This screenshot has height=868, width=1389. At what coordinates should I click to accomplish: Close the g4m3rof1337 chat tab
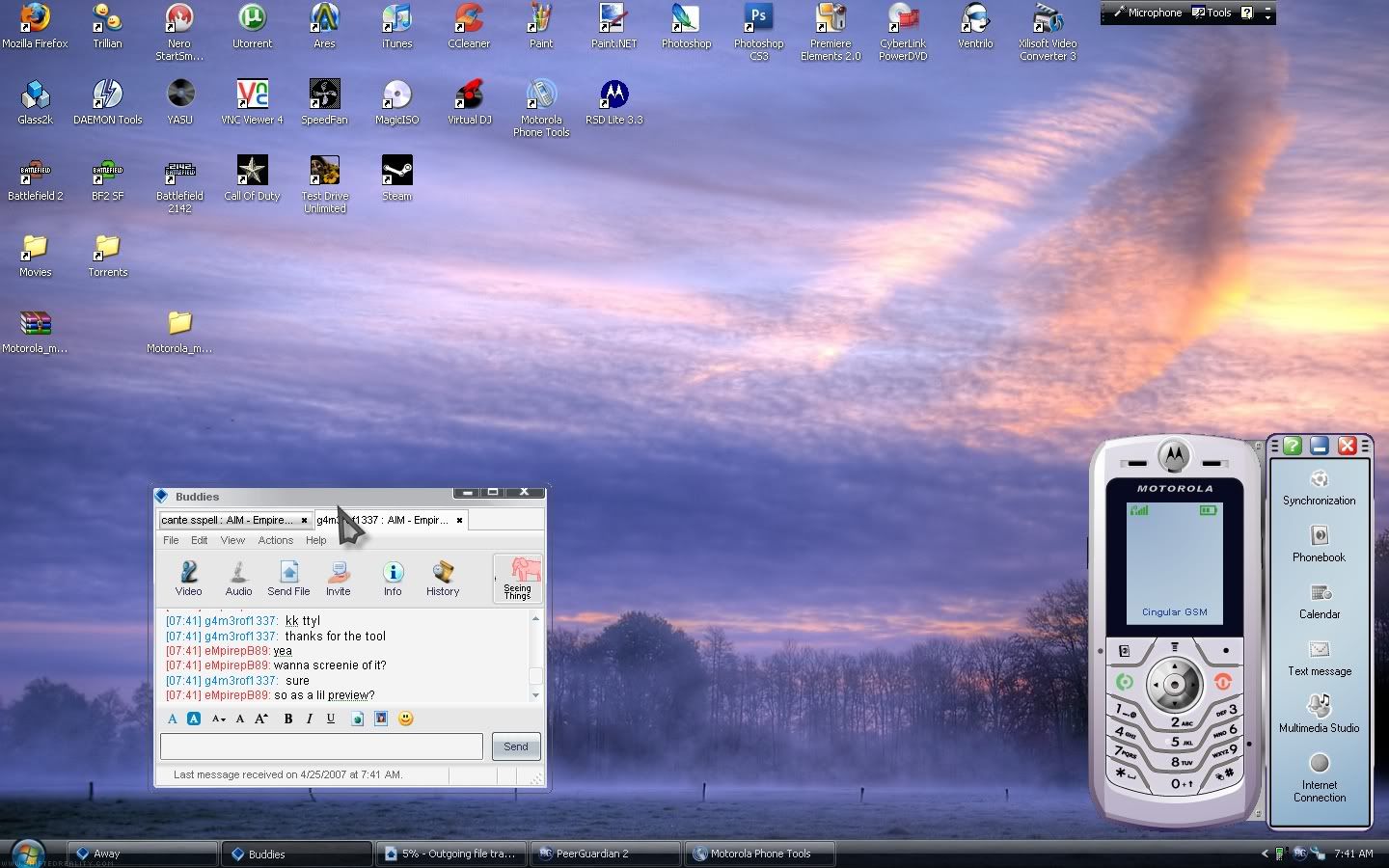point(459,520)
